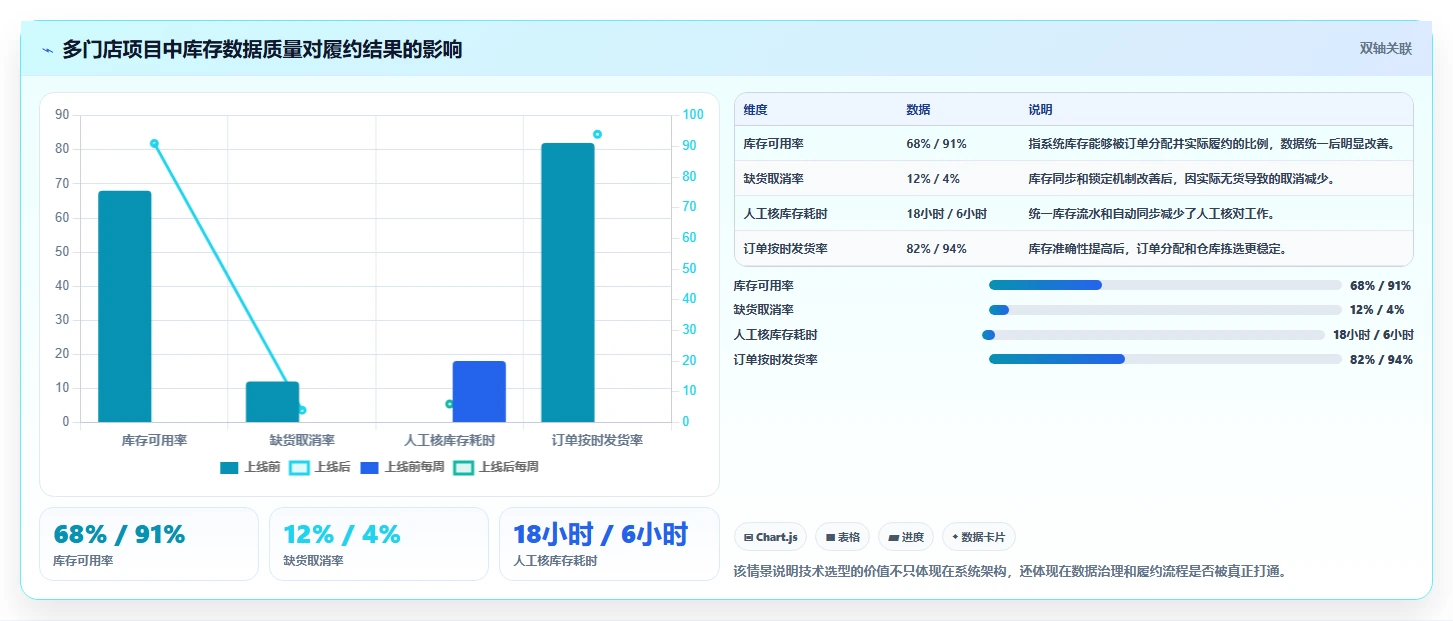The image size is (1453, 621).
Task: Click the 进度 tag chip
Action: coord(906,537)
